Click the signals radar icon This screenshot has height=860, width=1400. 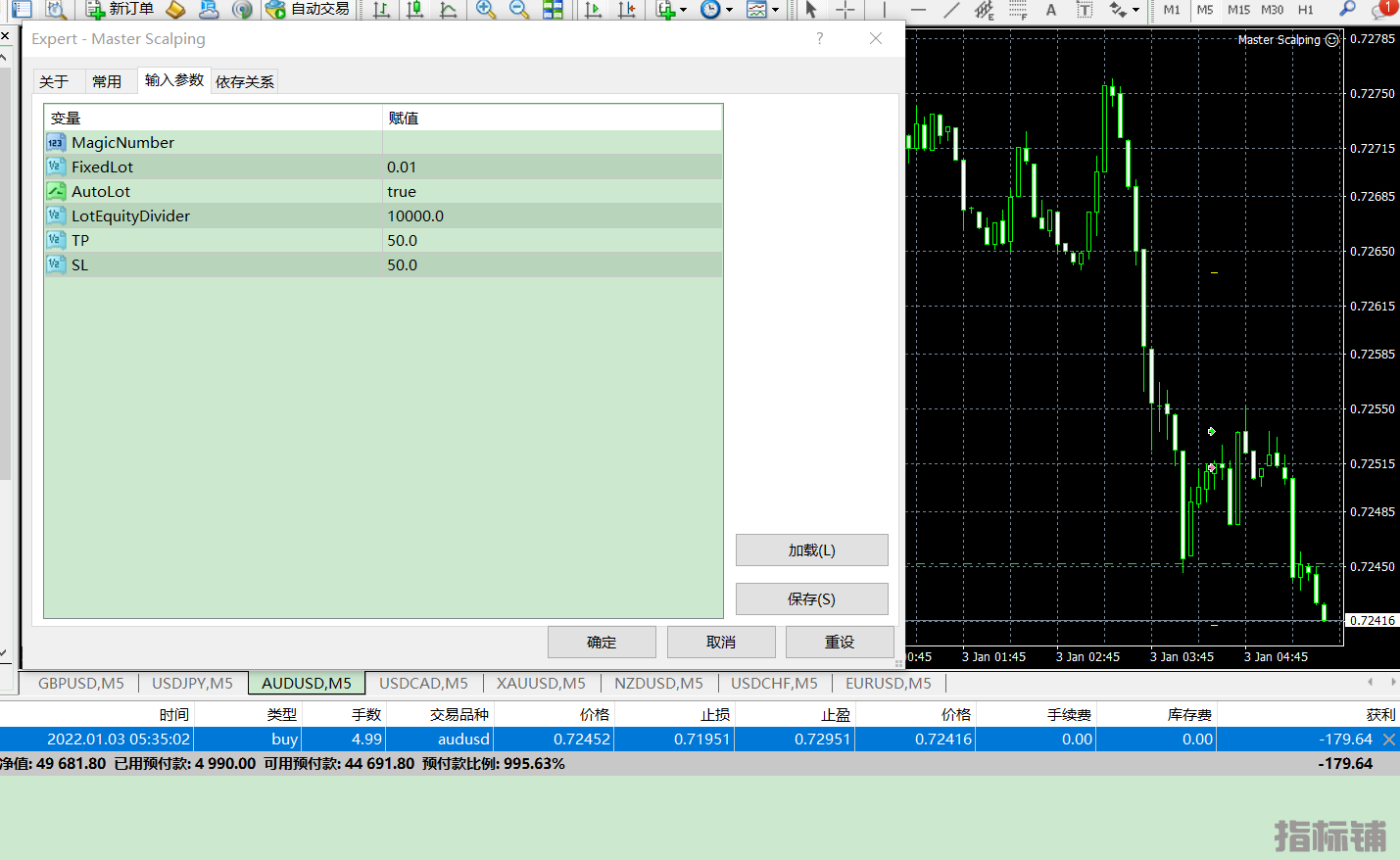242,10
